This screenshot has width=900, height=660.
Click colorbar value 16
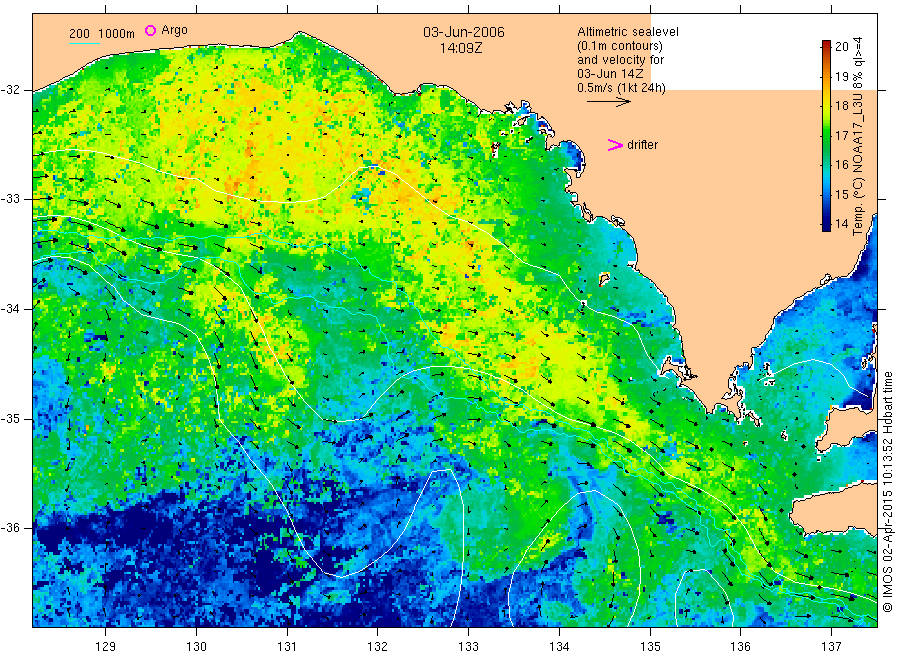click(841, 165)
